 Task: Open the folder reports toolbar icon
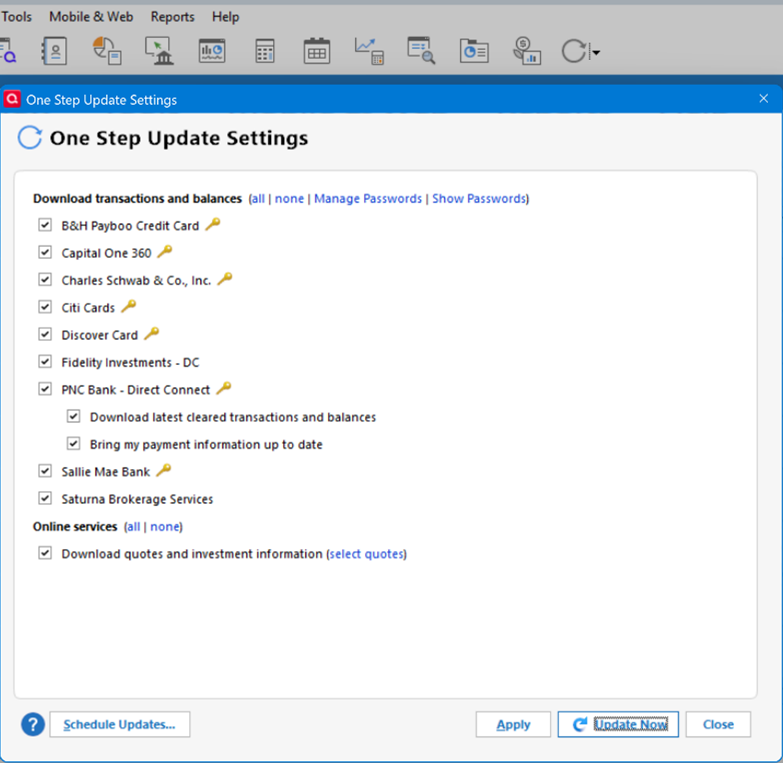coord(474,51)
